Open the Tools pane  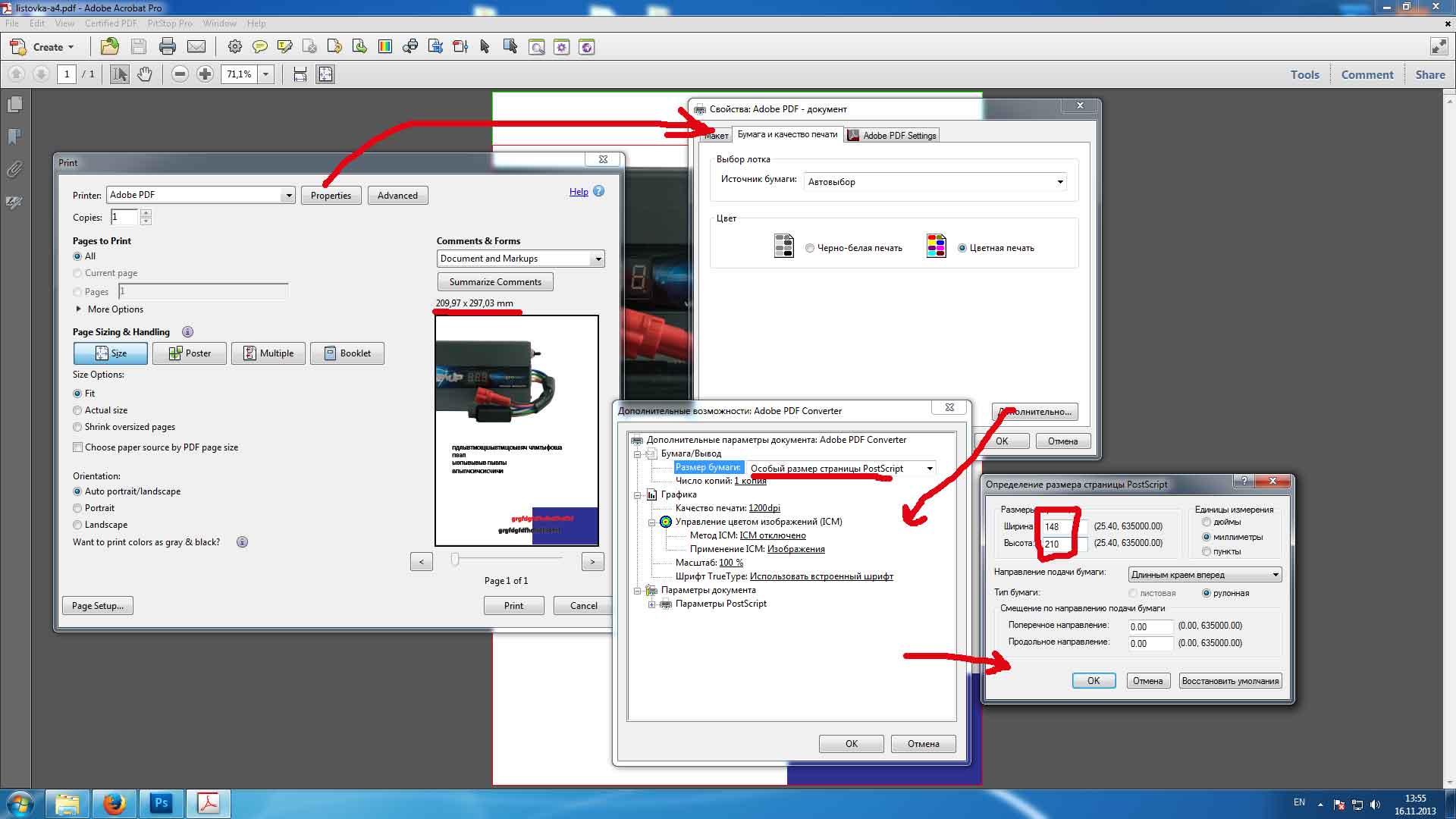coord(1305,74)
